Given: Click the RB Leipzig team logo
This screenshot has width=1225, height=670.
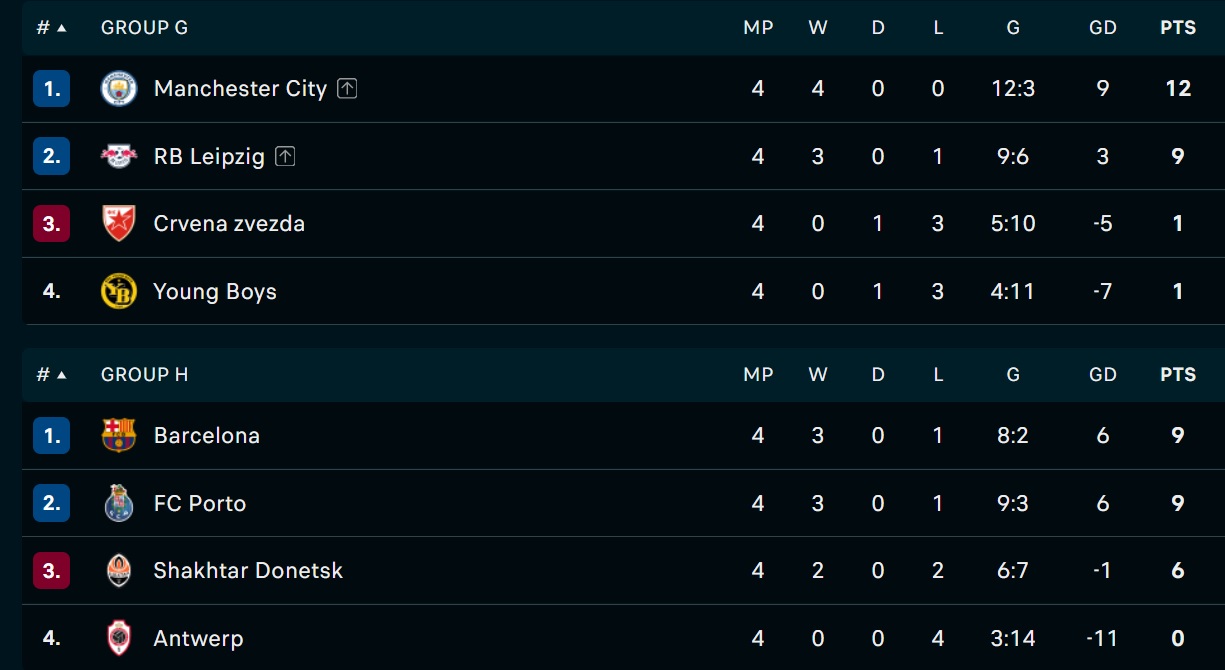Looking at the screenshot, I should click(x=119, y=156).
